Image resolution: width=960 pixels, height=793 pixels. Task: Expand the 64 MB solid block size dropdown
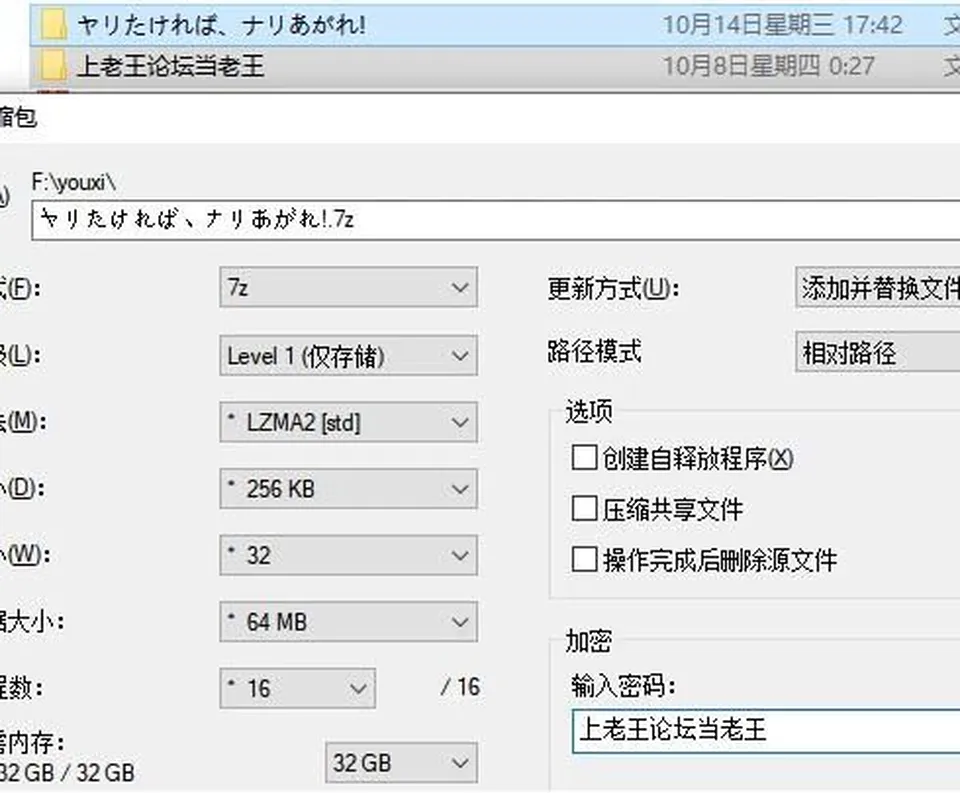(x=348, y=622)
